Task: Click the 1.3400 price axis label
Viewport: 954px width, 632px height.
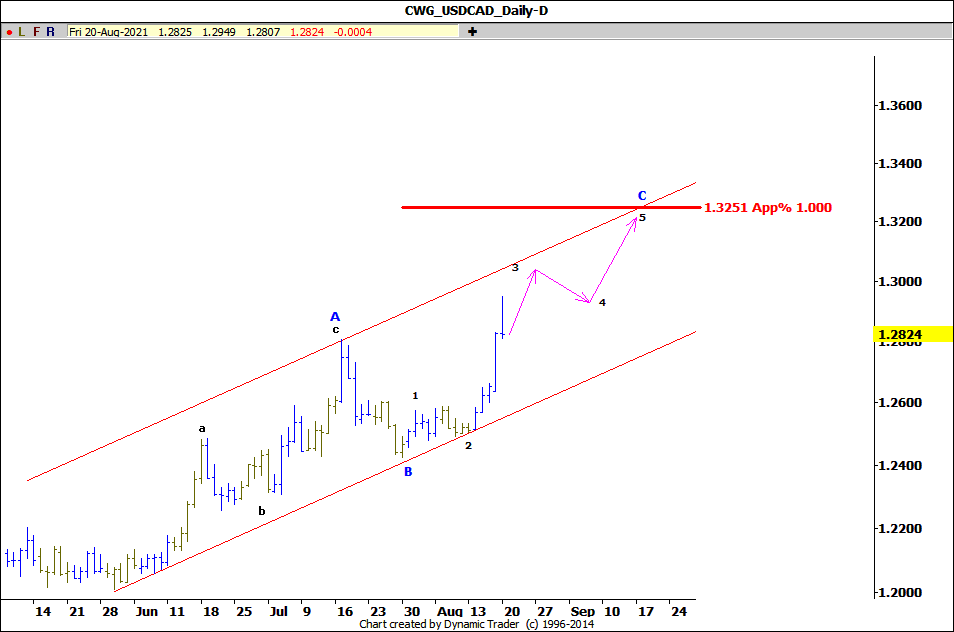Action: click(x=900, y=164)
